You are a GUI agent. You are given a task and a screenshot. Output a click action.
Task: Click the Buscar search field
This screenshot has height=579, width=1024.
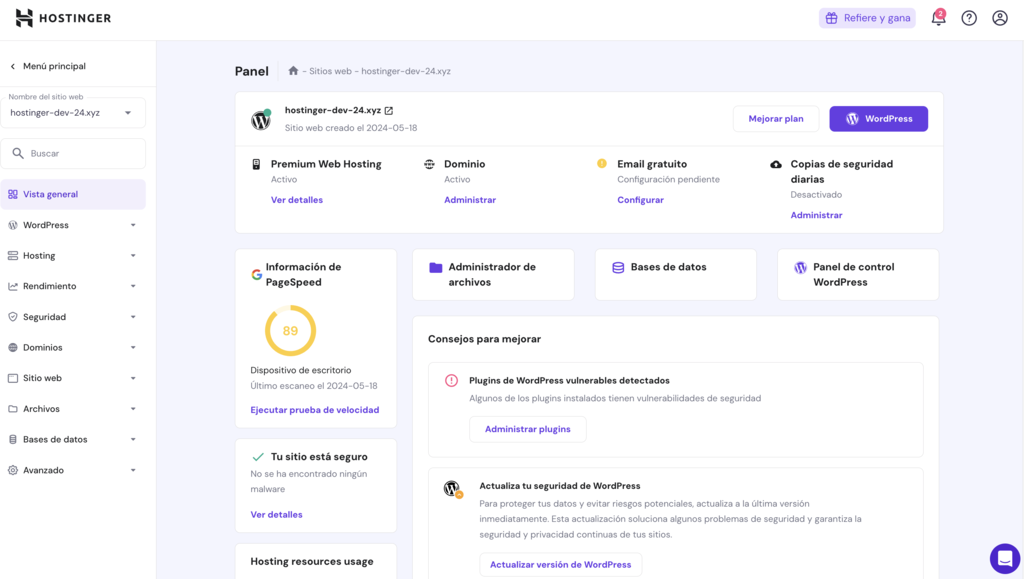pos(74,153)
